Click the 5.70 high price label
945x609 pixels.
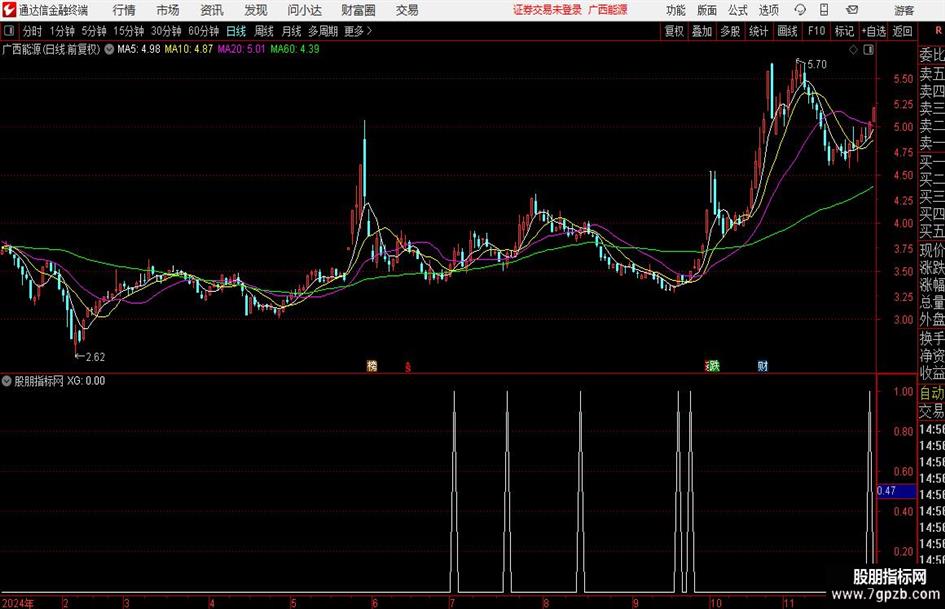(817, 65)
